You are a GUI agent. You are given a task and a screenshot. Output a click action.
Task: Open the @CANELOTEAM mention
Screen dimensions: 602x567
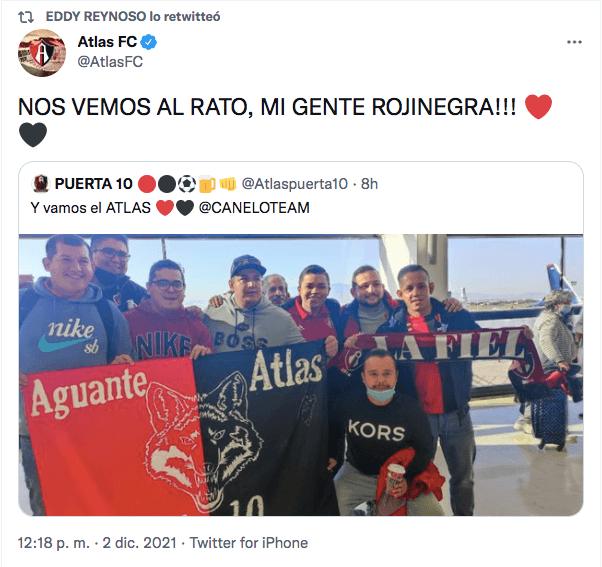(254, 208)
